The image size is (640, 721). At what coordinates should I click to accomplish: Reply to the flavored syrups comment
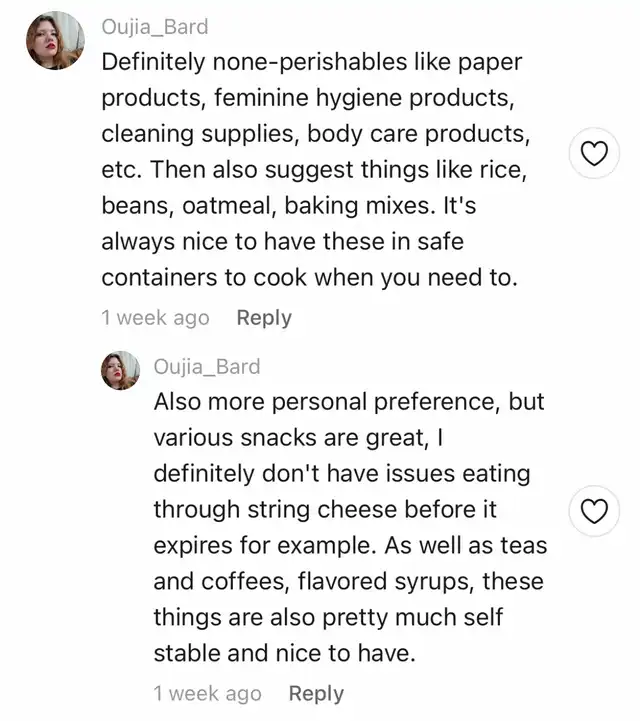pyautogui.click(x=316, y=694)
